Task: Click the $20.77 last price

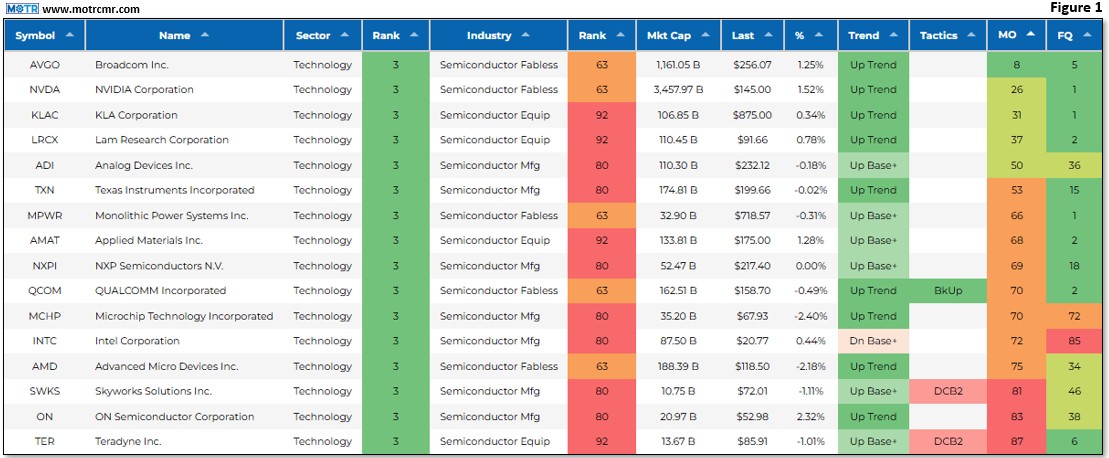Action: [x=753, y=341]
